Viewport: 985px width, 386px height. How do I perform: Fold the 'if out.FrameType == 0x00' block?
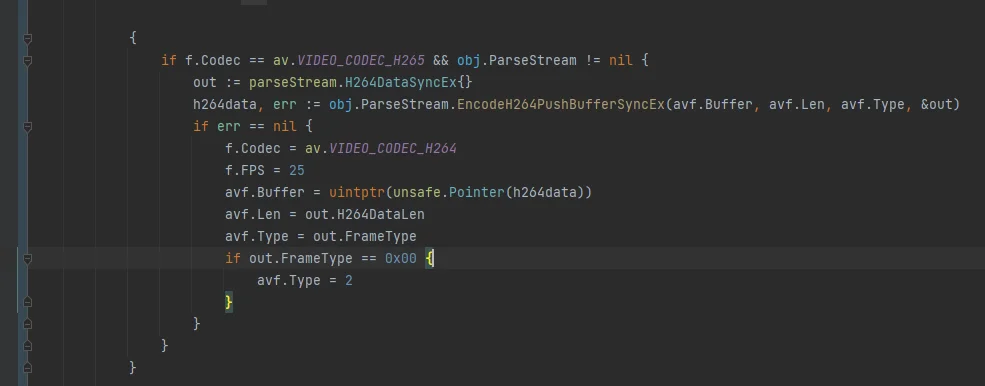[x=27, y=258]
